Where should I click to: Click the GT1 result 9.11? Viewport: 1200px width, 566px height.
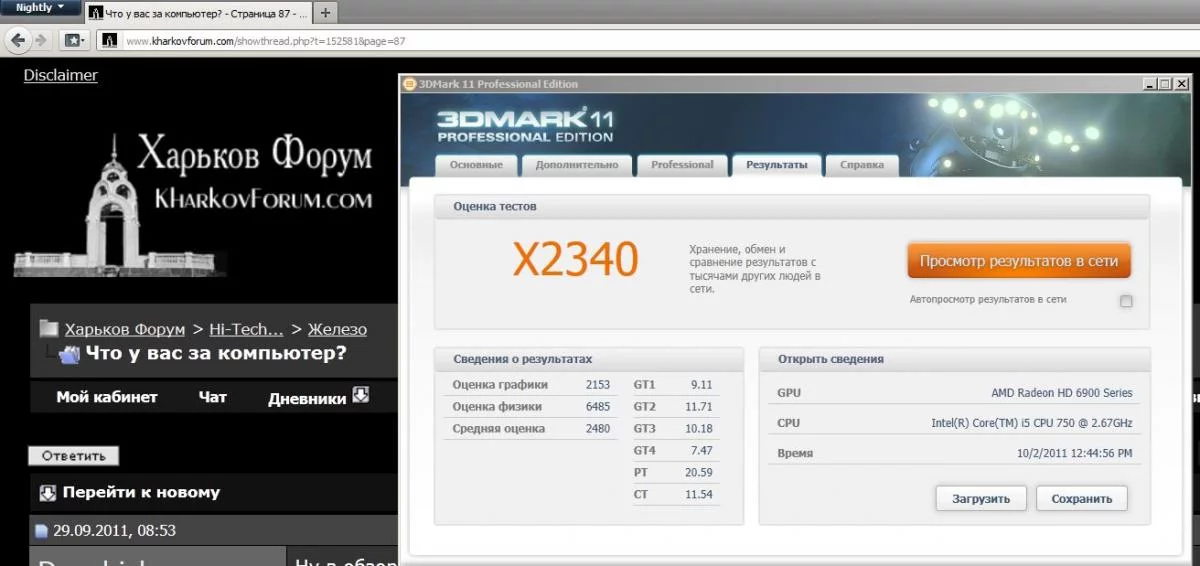coord(701,385)
